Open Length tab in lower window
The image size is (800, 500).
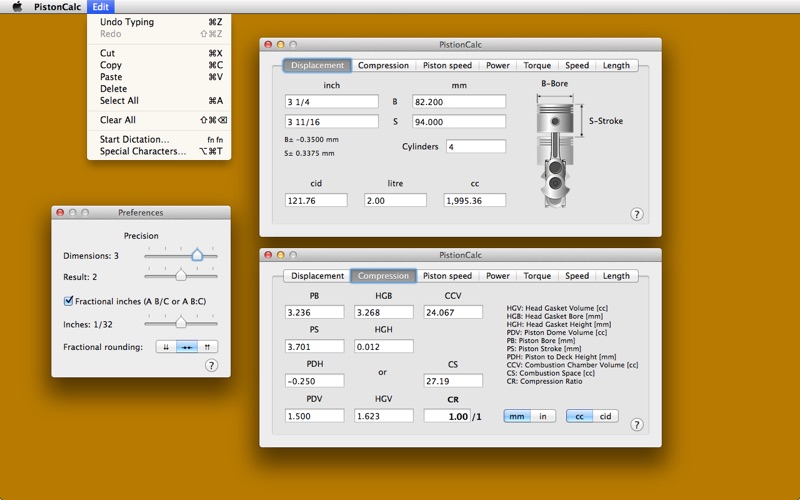[x=616, y=276]
